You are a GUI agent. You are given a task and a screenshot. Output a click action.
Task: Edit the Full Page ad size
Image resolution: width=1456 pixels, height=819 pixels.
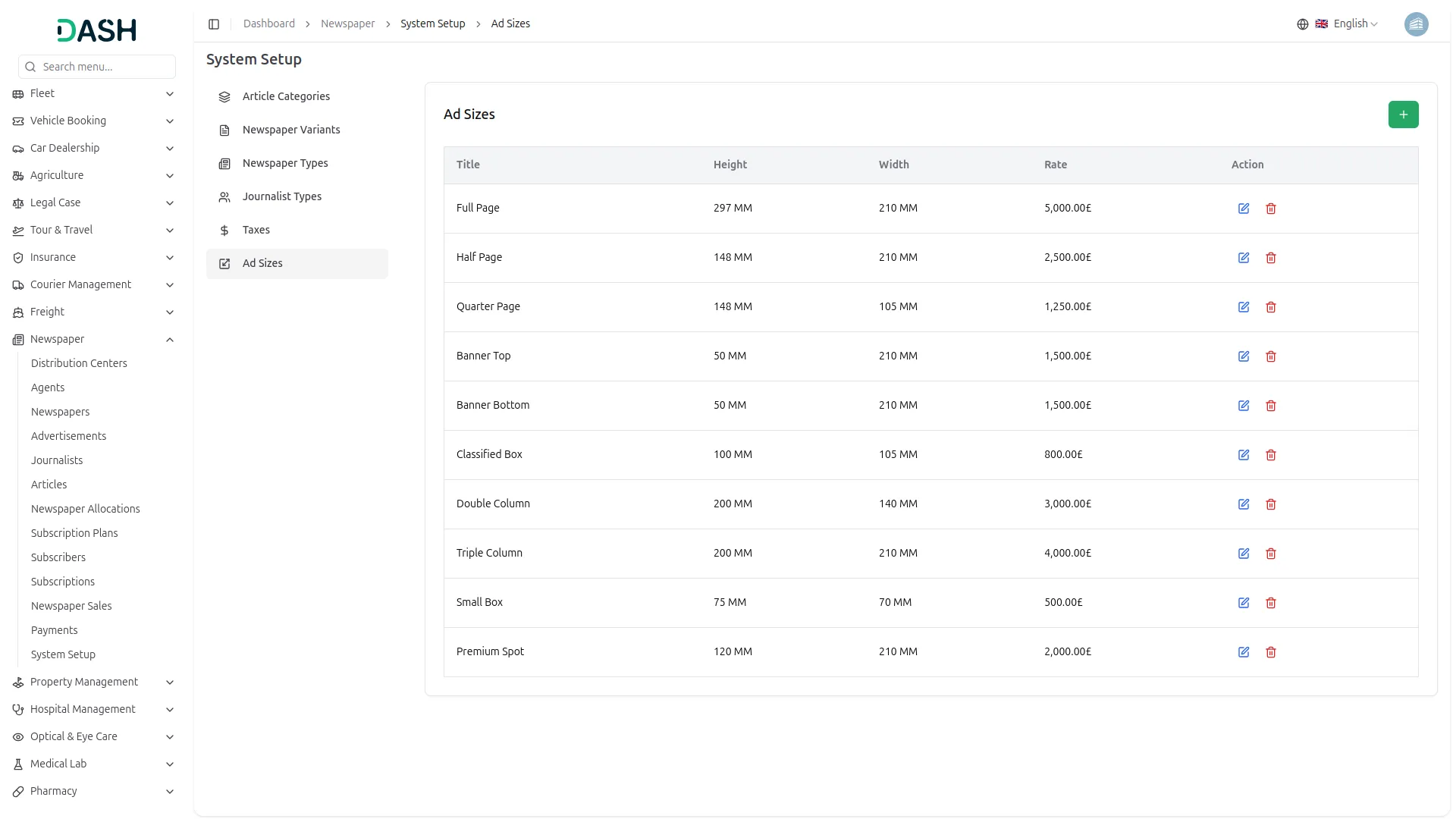(x=1244, y=209)
